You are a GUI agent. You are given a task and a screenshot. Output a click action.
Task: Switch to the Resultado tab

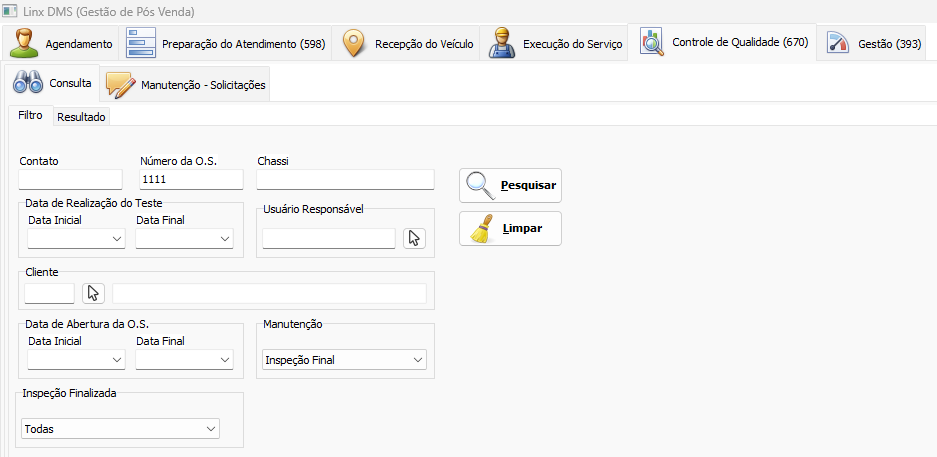coord(81,117)
